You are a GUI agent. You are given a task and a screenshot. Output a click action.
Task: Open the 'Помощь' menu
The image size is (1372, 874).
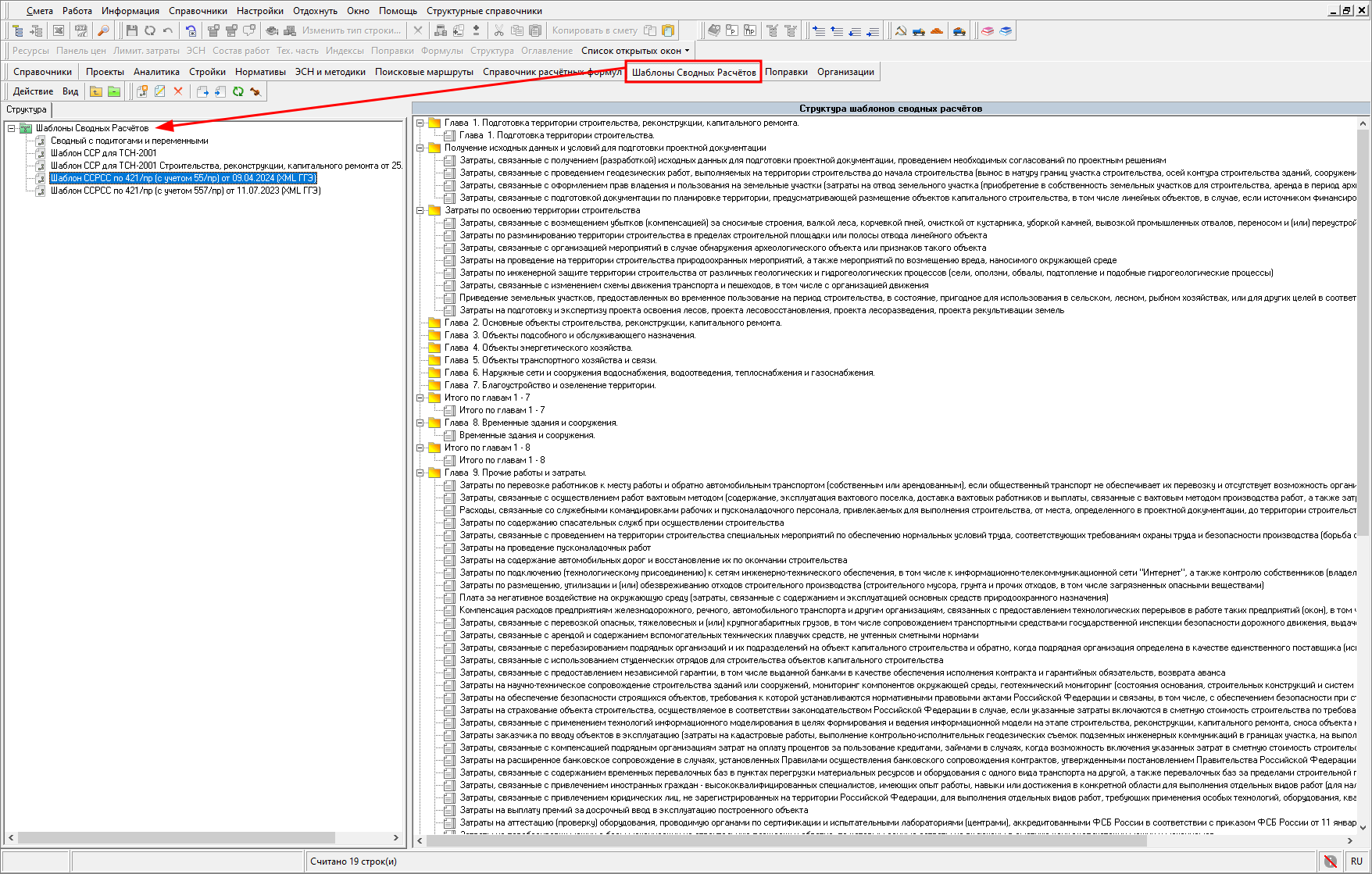(398, 11)
